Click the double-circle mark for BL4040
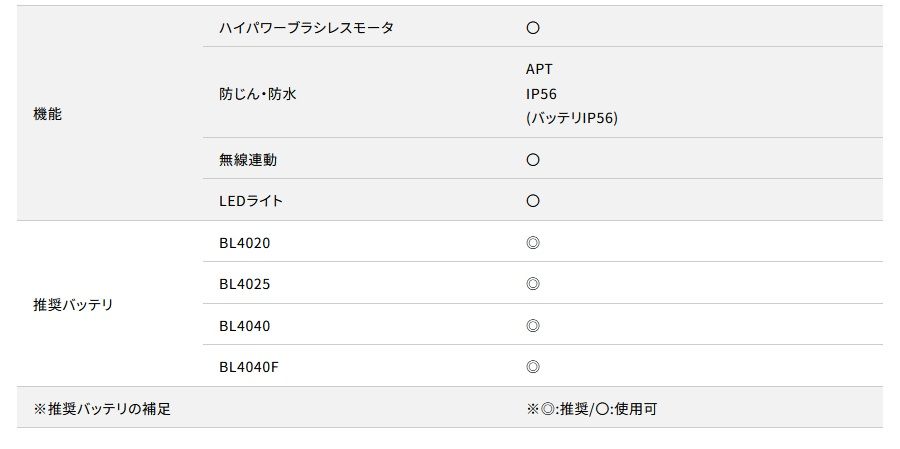Screen dimensions: 900x449 tap(532, 326)
